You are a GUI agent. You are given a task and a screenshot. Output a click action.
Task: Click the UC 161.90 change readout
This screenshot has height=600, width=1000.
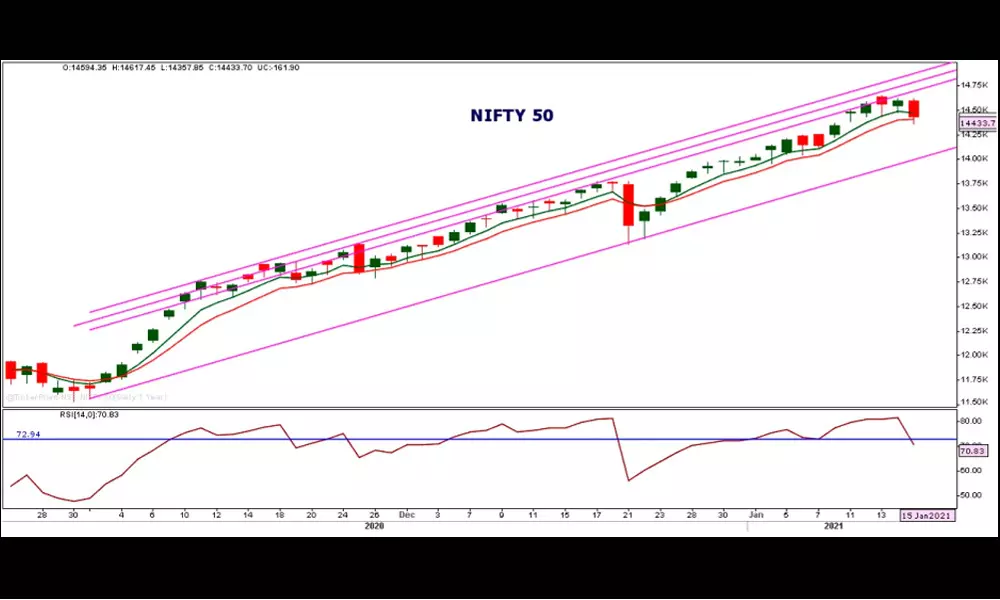279,68
